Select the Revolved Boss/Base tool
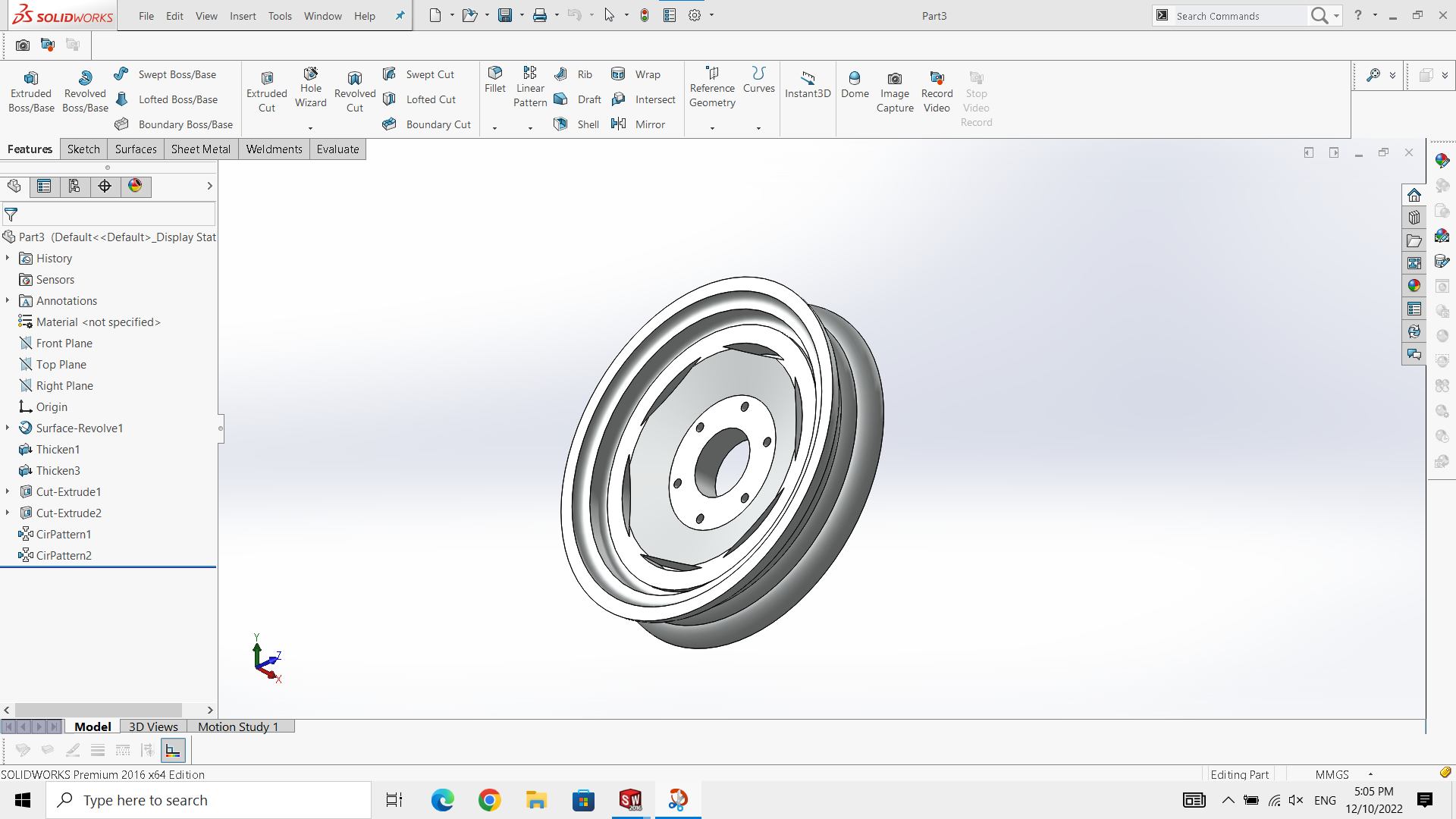This screenshot has width=1456, height=819. click(x=85, y=92)
